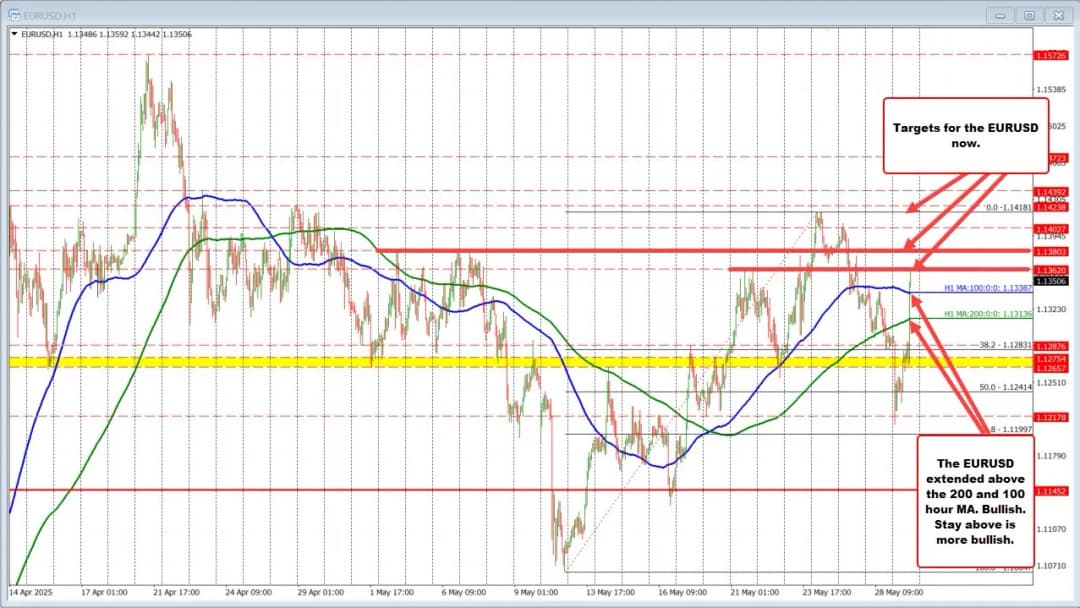Expand the triangle arrow beside EURUSD,H1
Image resolution: width=1080 pixels, height=608 pixels.
tap(14, 33)
